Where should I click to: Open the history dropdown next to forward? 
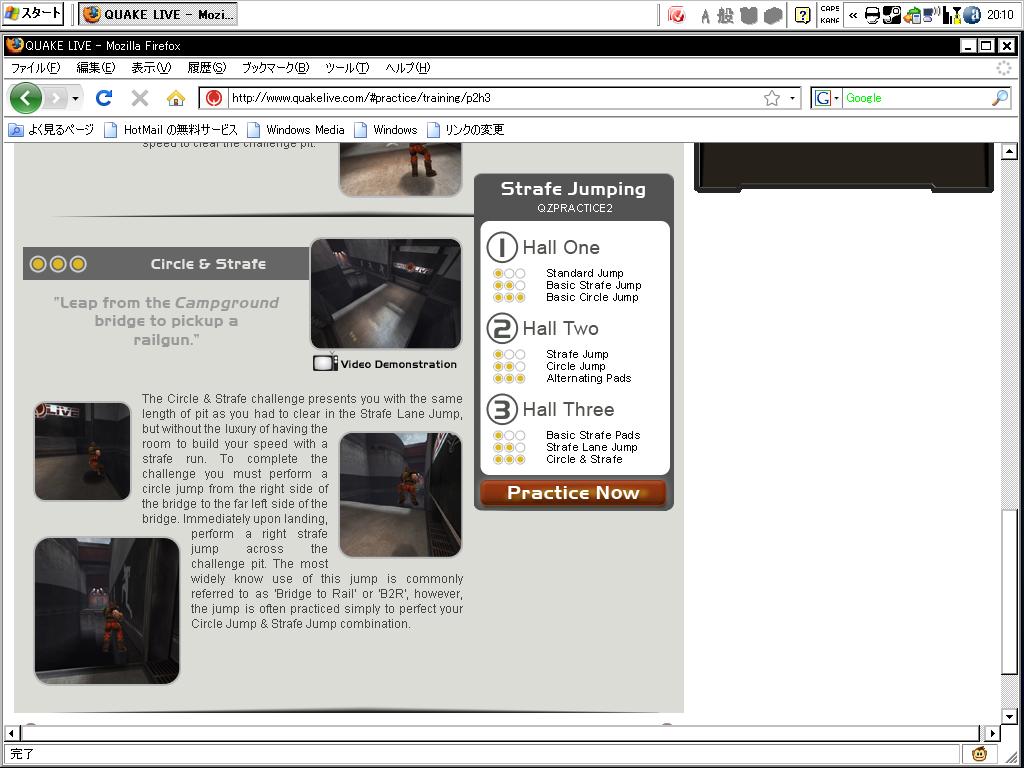pyautogui.click(x=76, y=99)
